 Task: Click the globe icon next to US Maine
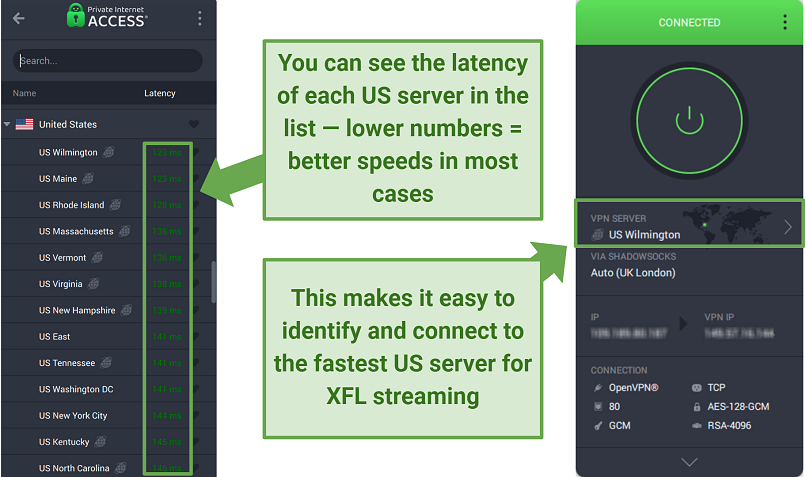coord(88,178)
